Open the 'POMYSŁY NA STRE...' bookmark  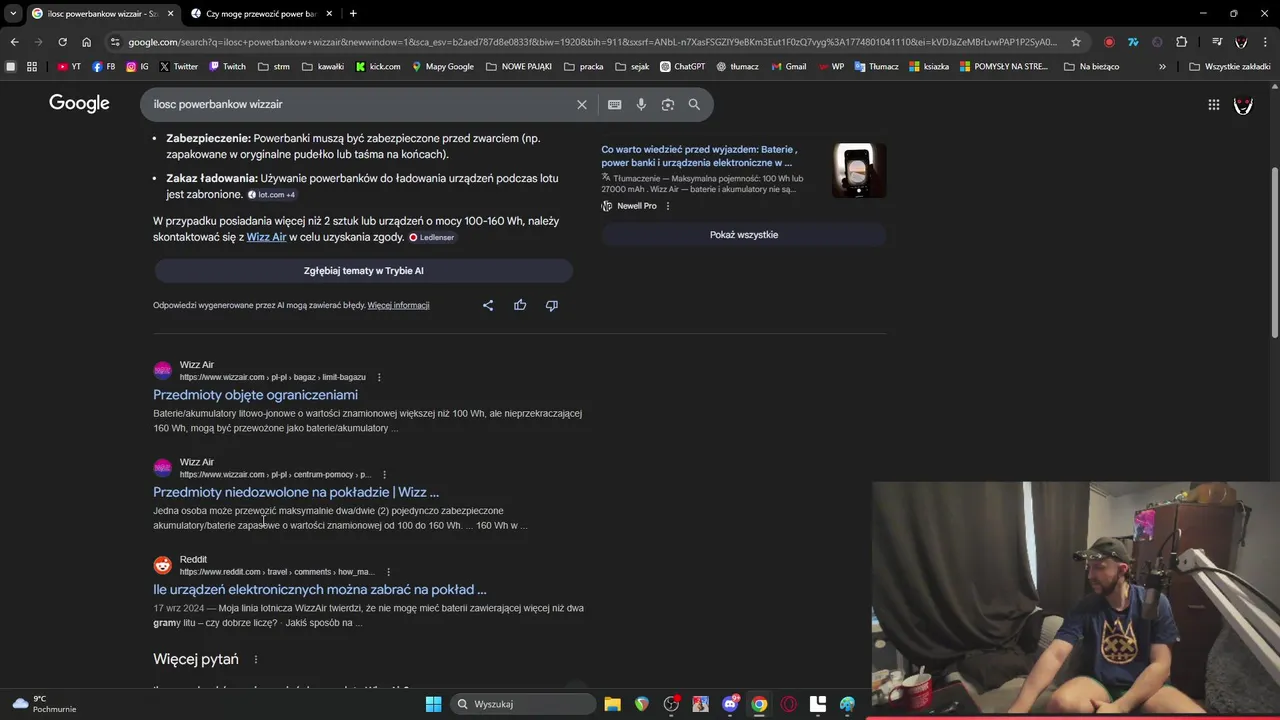(x=1004, y=67)
